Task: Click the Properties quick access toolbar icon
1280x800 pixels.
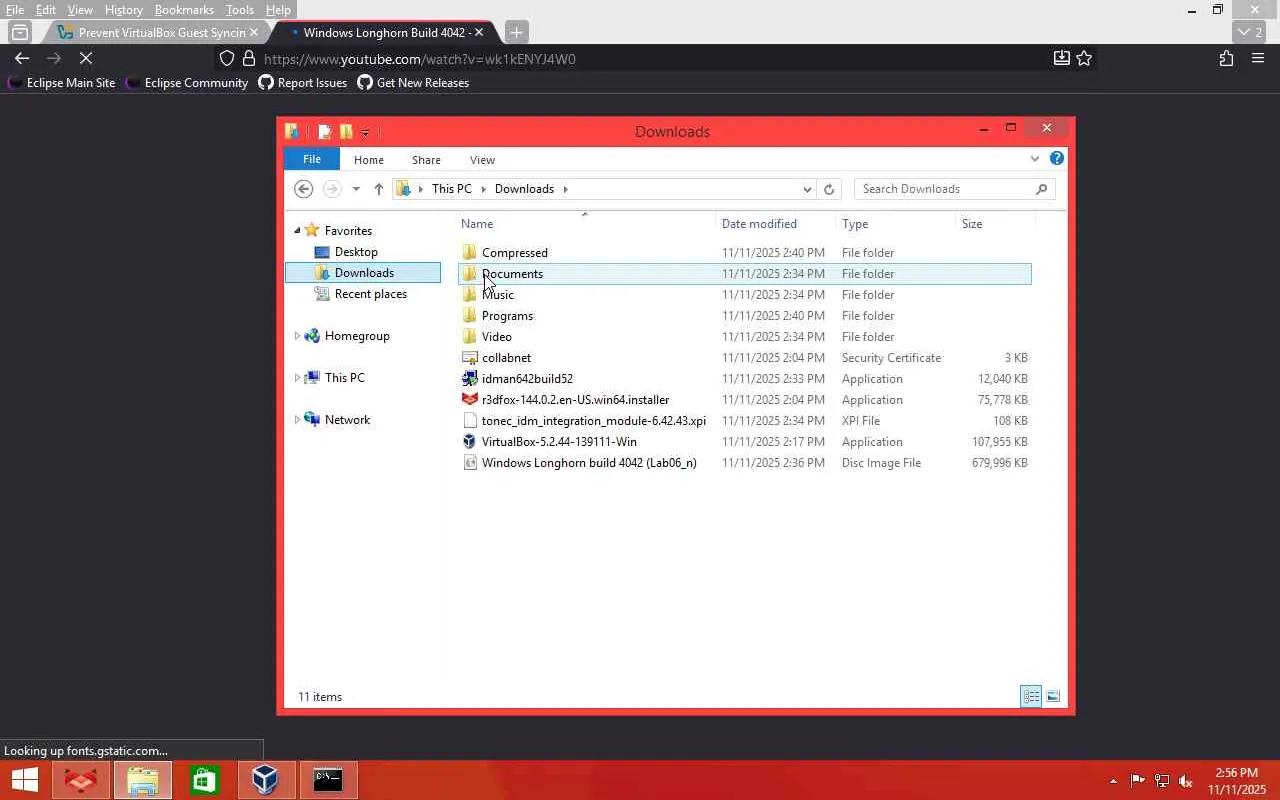Action: point(325,132)
